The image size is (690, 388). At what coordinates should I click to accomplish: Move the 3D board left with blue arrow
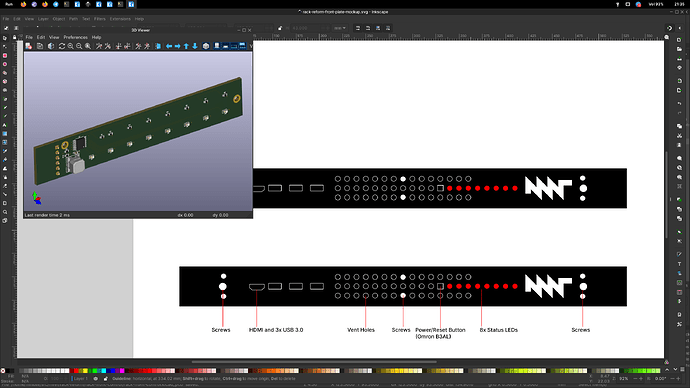pos(169,46)
